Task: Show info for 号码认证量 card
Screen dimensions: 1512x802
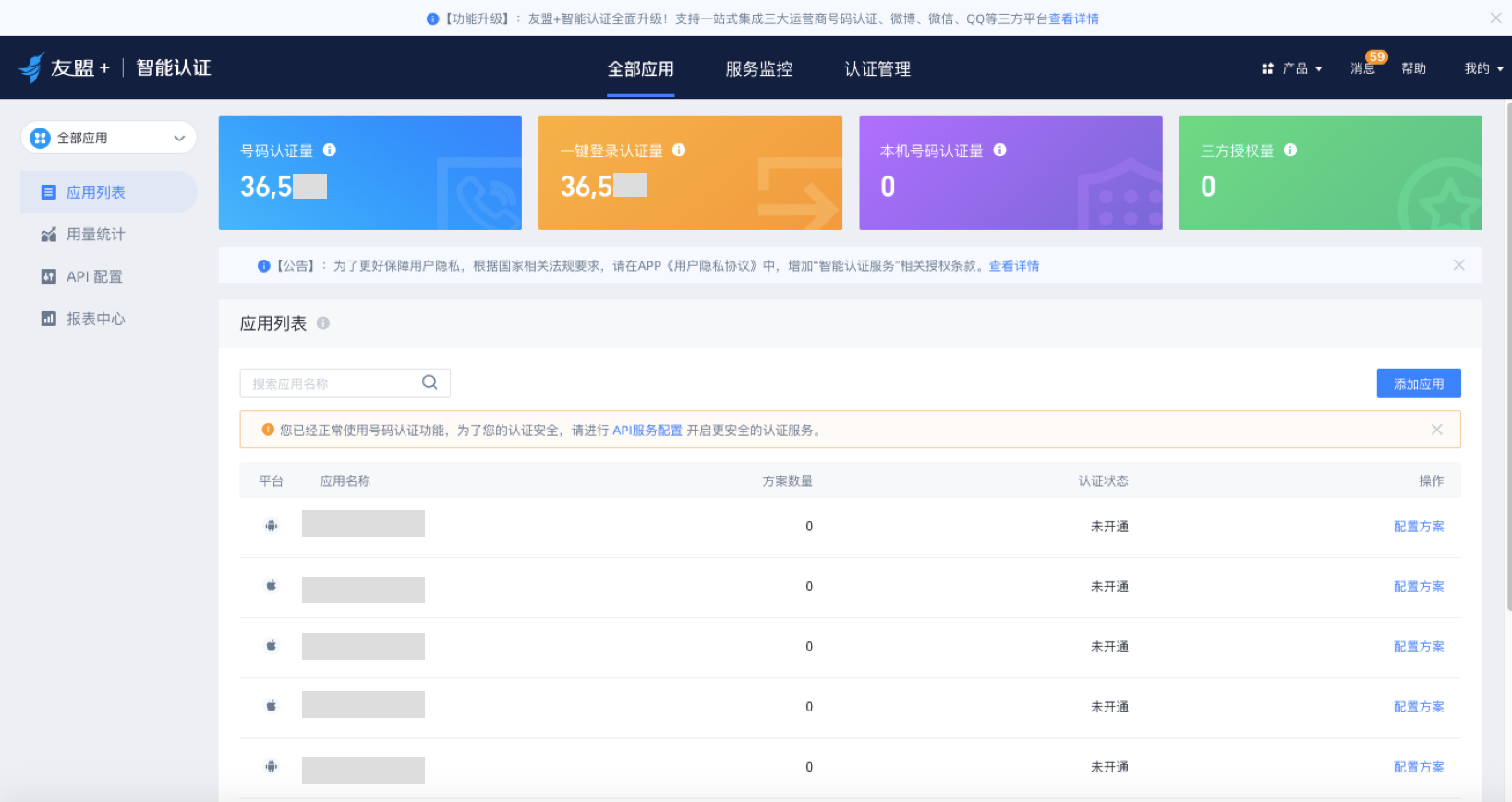Action: [330, 150]
